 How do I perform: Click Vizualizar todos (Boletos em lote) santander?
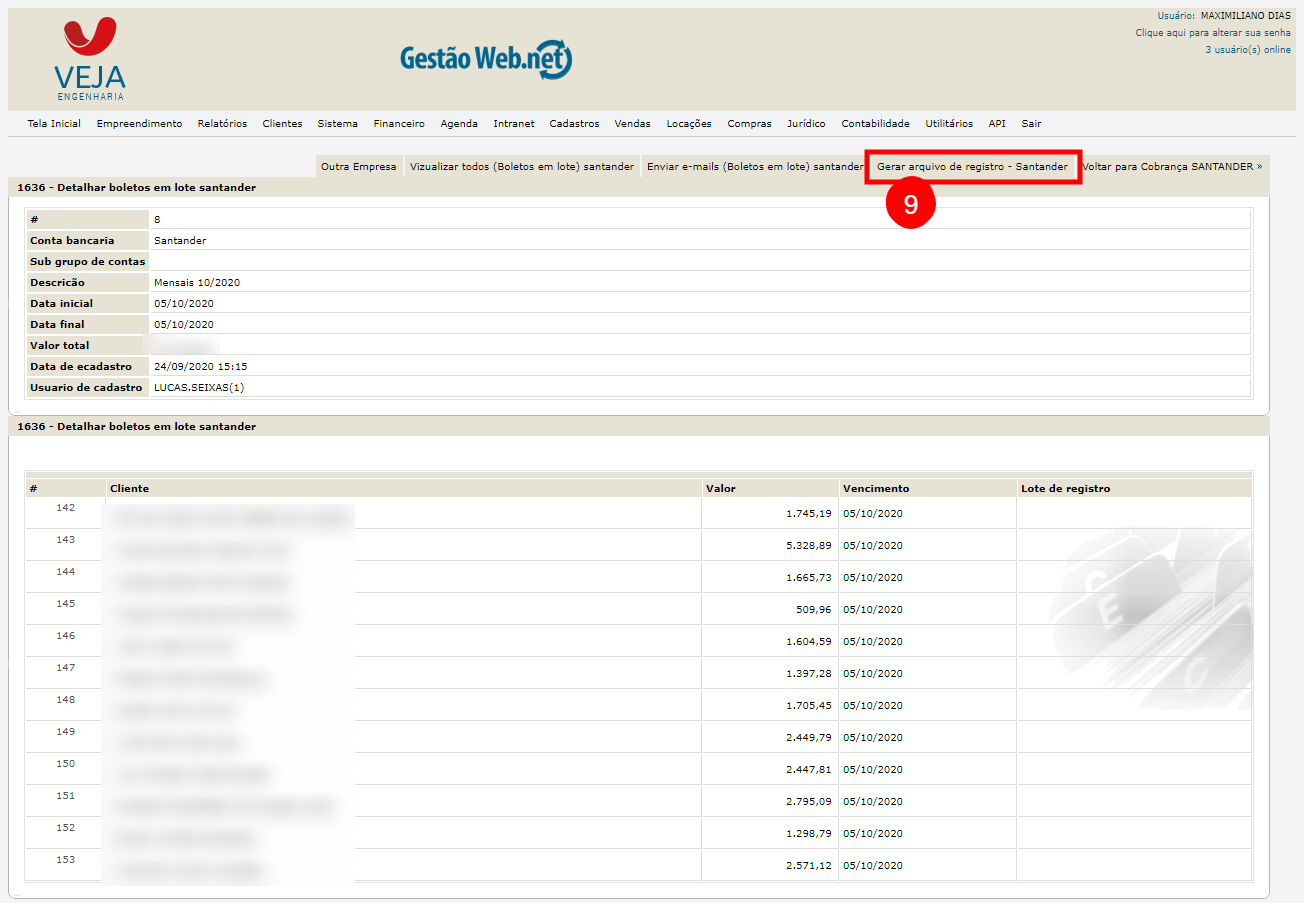click(x=522, y=167)
